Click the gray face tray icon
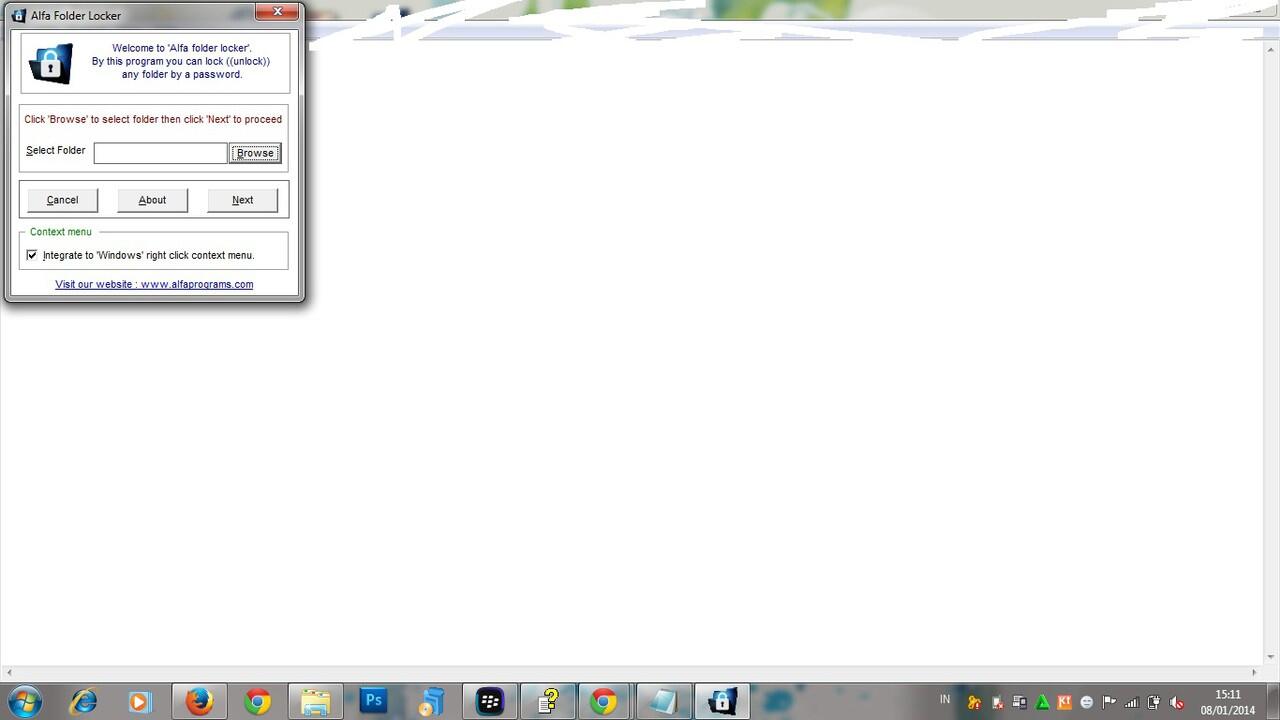The width and height of the screenshot is (1280, 720). [x=1087, y=702]
